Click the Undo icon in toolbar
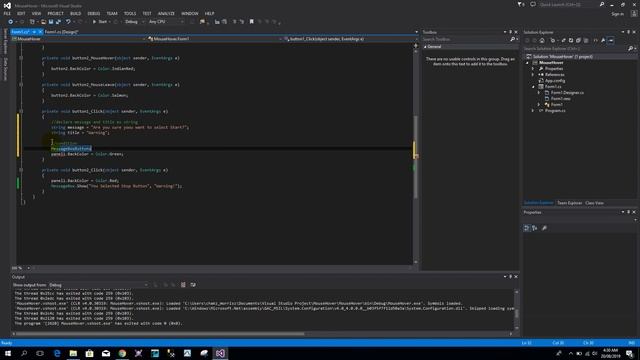This screenshot has width=640, height=360. [x=68, y=22]
